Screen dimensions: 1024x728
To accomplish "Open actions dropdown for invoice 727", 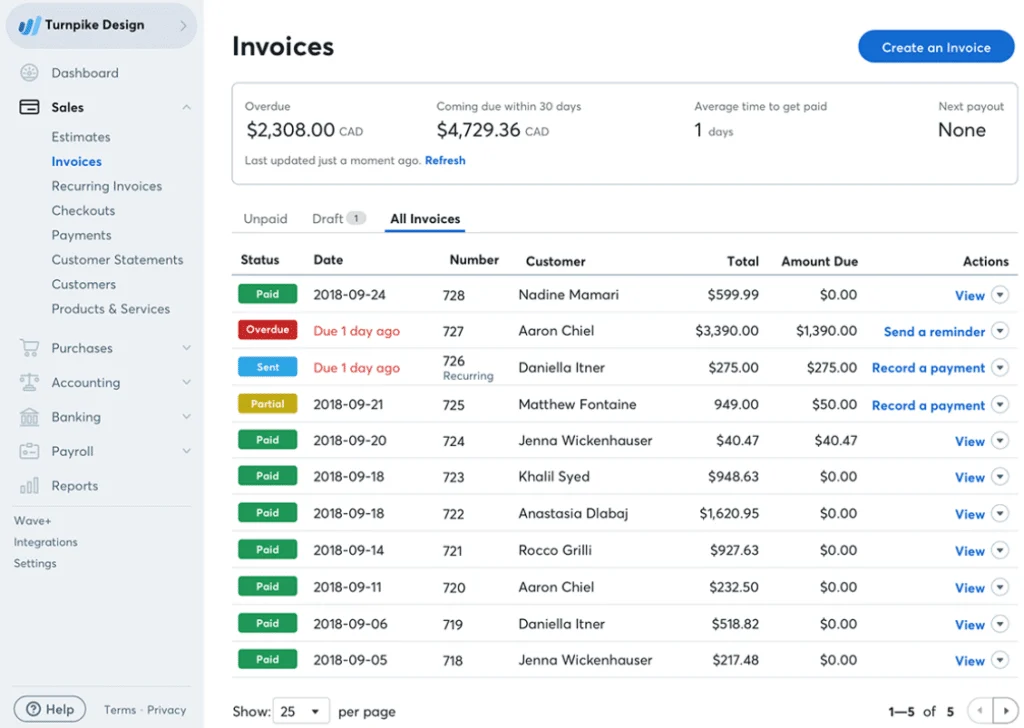I will pyautogui.click(x=999, y=331).
